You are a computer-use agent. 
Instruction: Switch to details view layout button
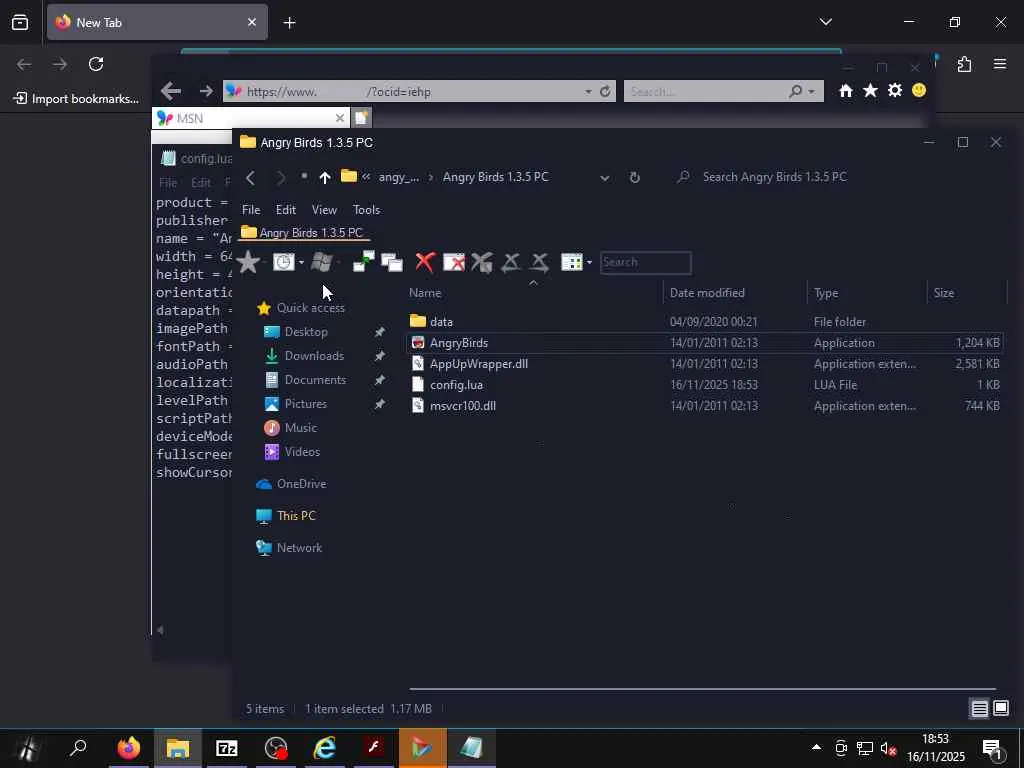980,709
